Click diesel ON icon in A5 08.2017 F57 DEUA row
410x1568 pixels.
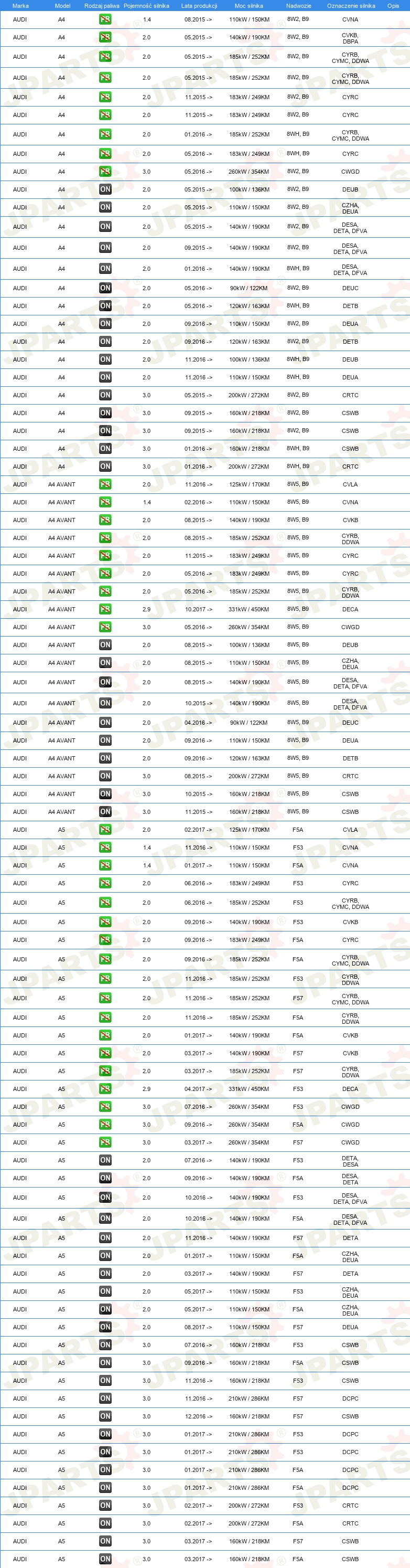(105, 1327)
